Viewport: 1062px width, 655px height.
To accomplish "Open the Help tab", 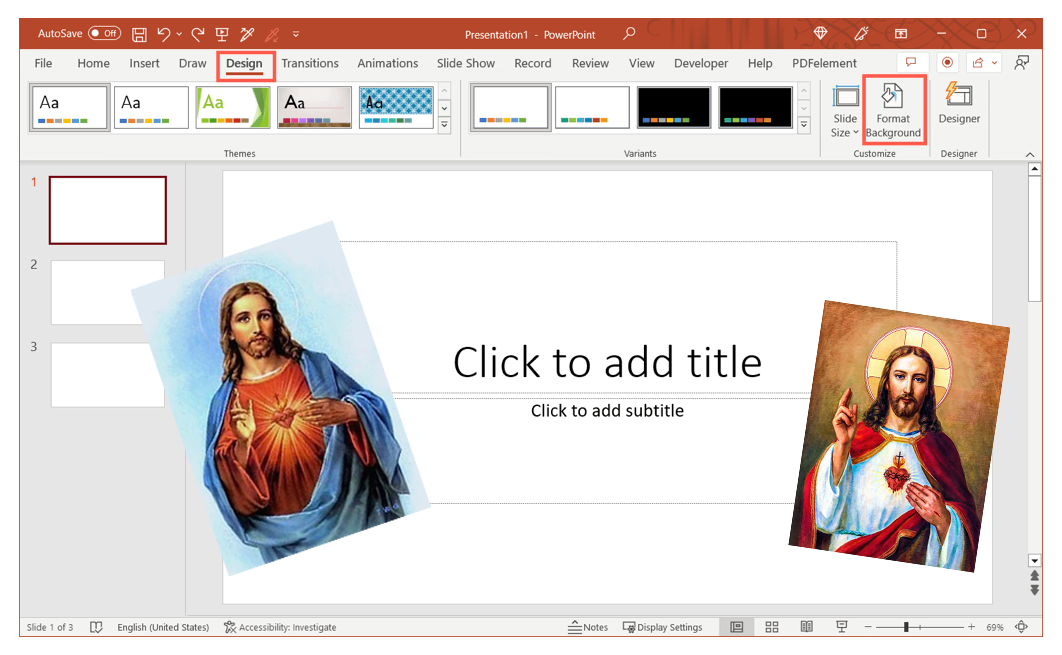I will tap(760, 63).
